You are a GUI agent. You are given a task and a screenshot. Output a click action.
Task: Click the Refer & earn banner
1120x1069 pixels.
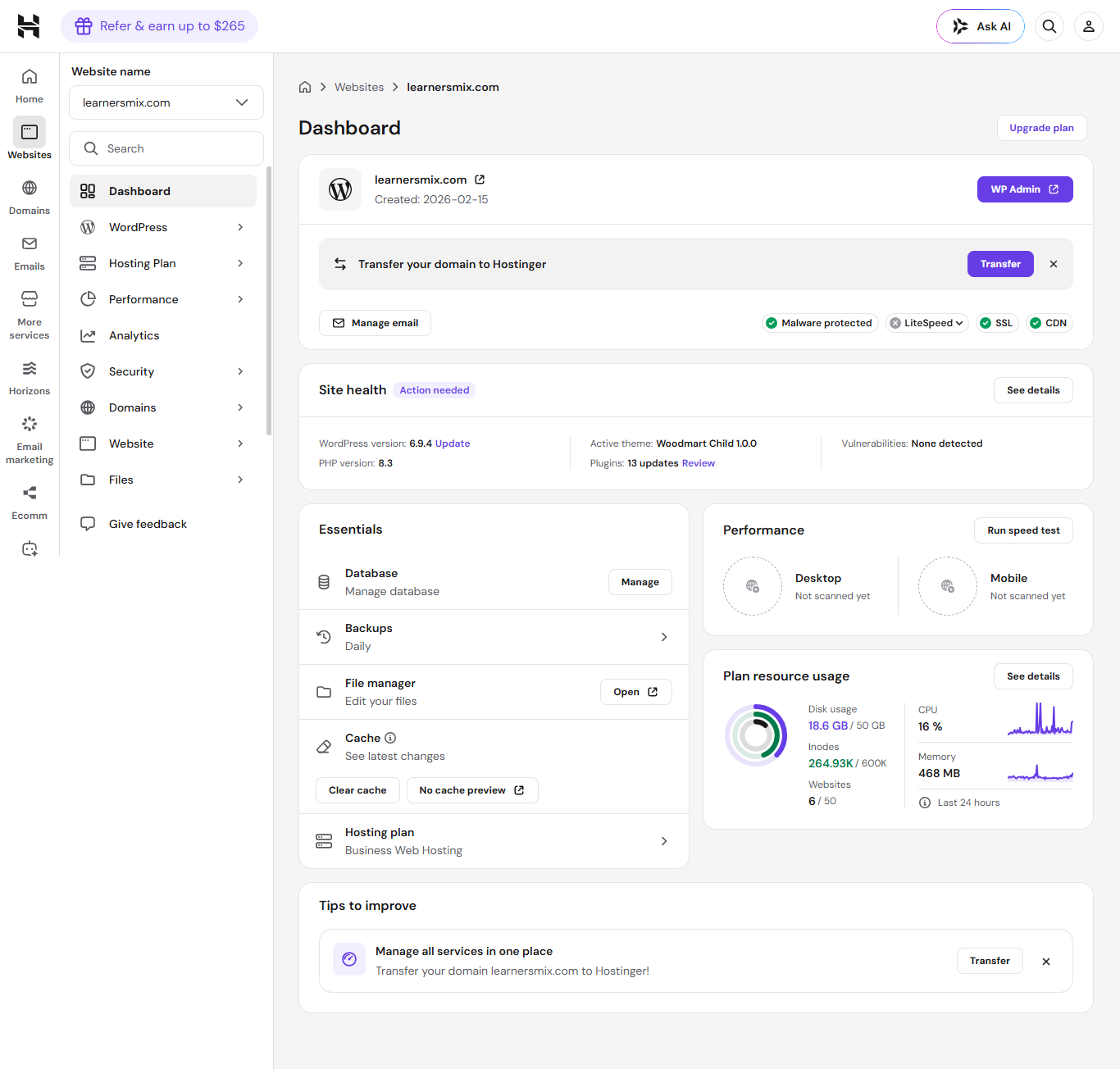click(159, 26)
